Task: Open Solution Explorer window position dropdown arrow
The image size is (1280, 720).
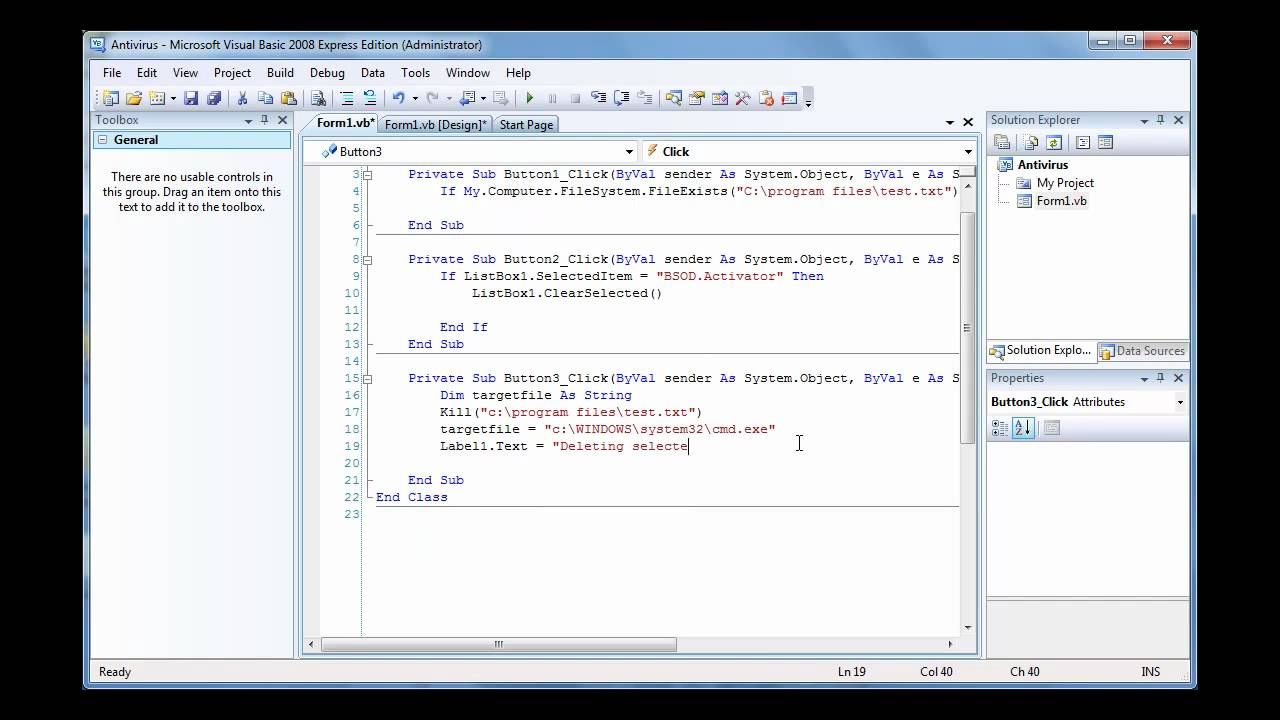Action: [x=1145, y=121]
